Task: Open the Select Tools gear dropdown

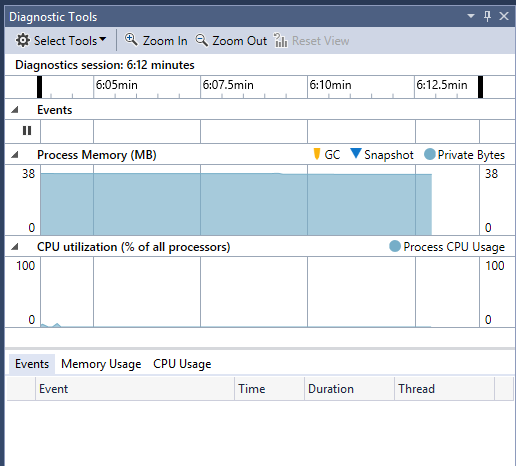Action: click(x=61, y=41)
